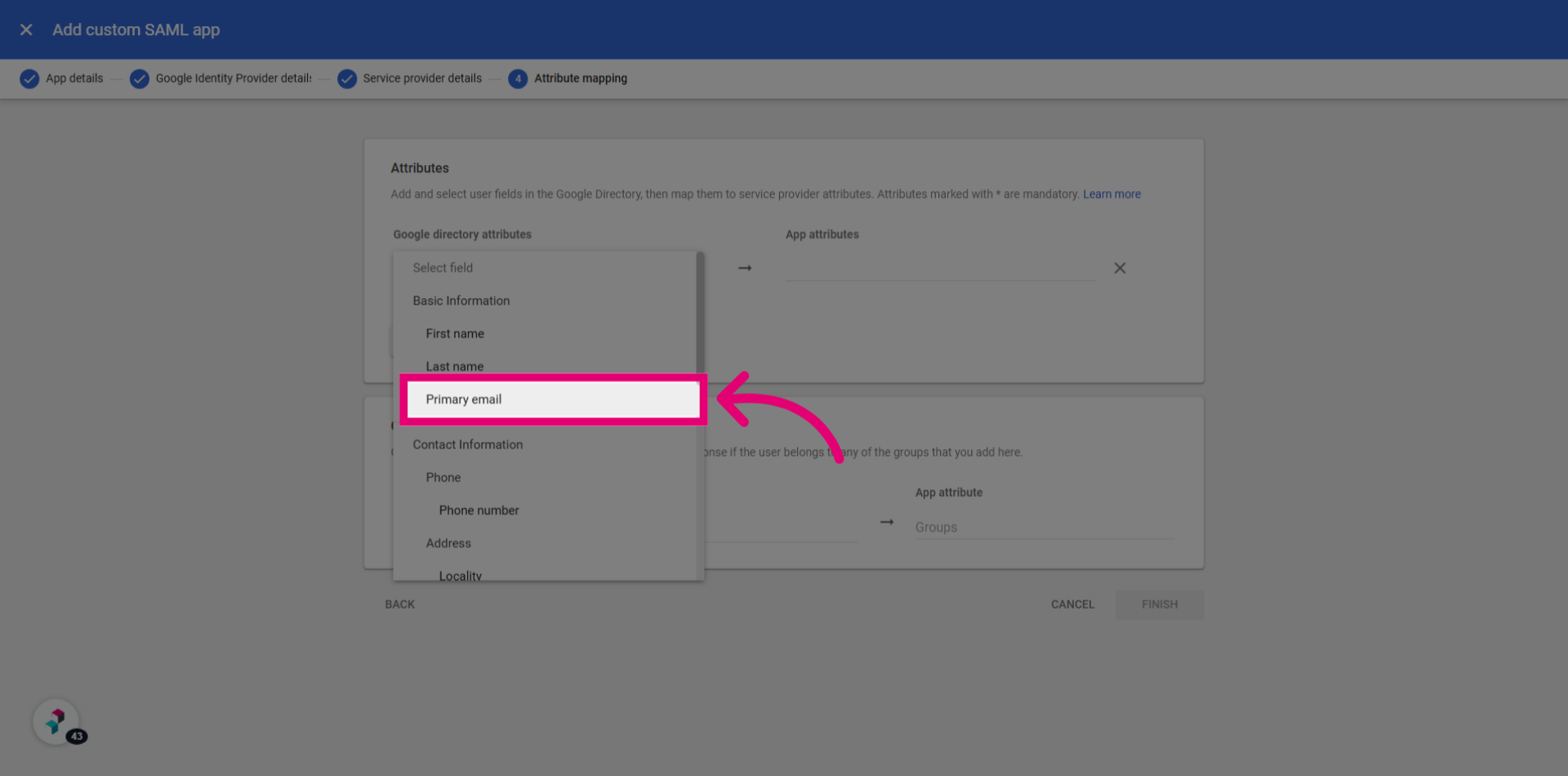Click the FINISH button
The width and height of the screenshot is (1568, 776).
pyautogui.click(x=1160, y=604)
